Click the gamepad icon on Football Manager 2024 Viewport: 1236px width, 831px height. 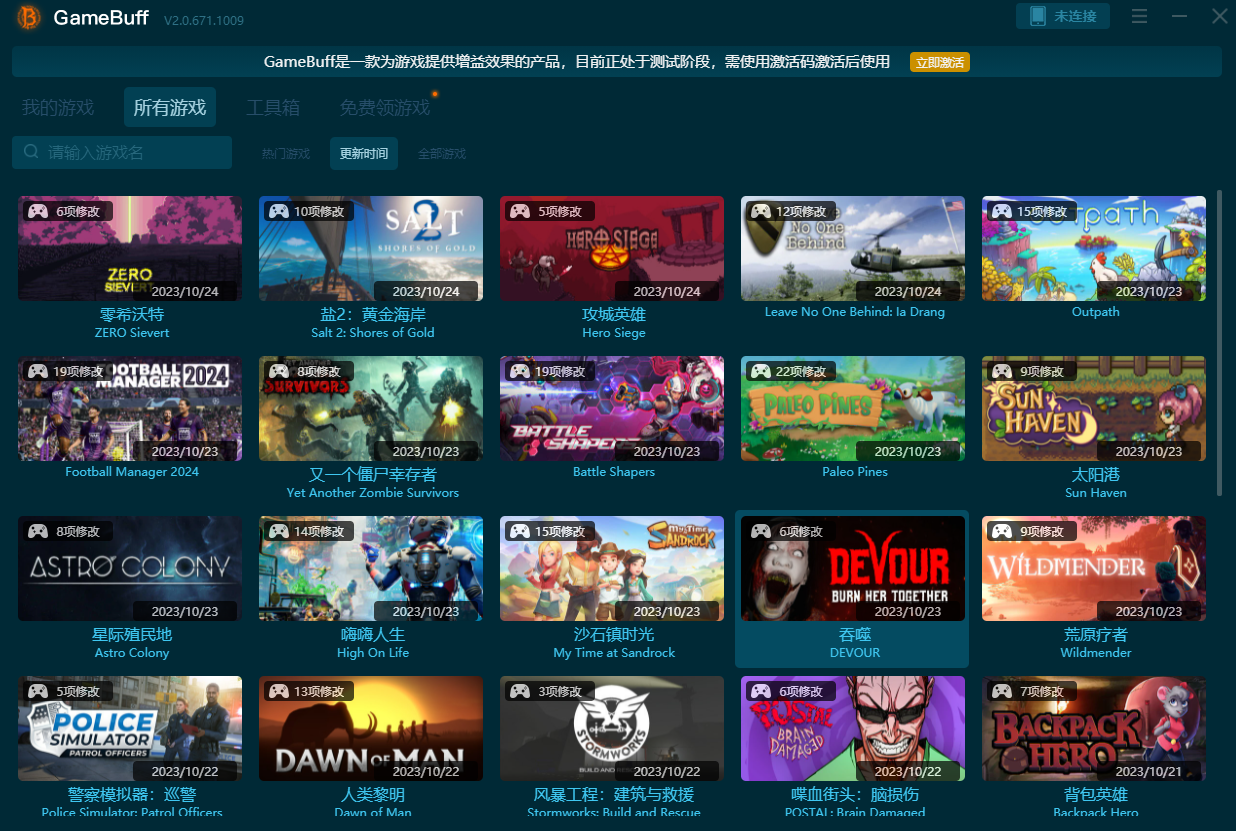pyautogui.click(x=38, y=371)
